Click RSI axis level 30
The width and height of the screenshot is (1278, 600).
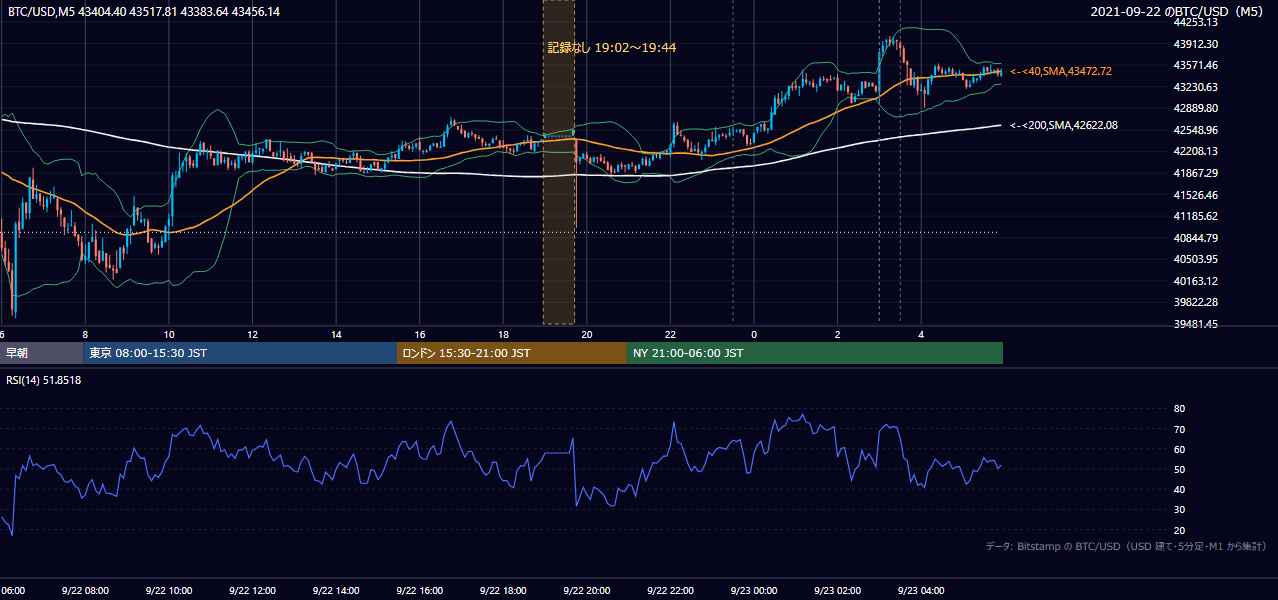click(1179, 510)
